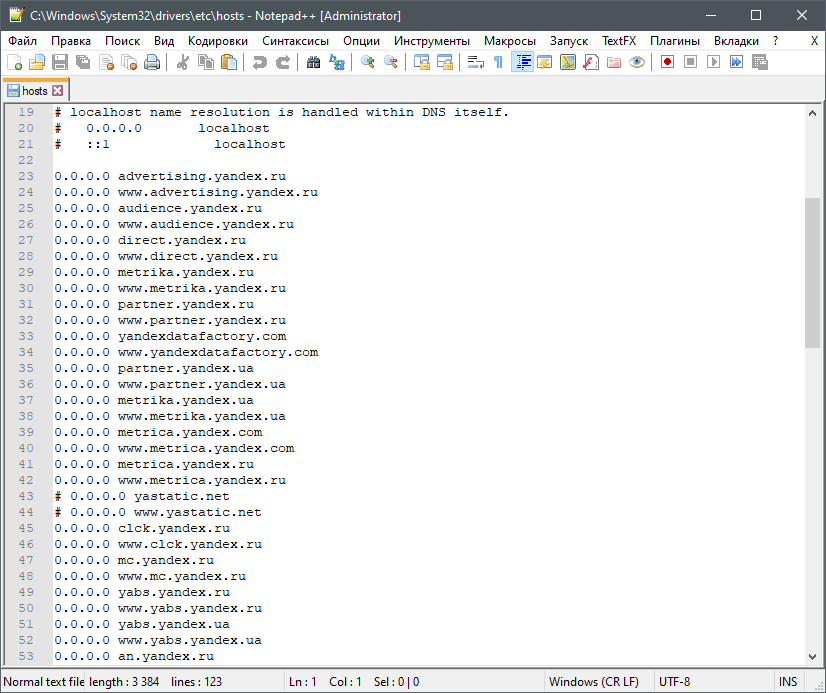Click the Open file toolbar icon

(36, 62)
